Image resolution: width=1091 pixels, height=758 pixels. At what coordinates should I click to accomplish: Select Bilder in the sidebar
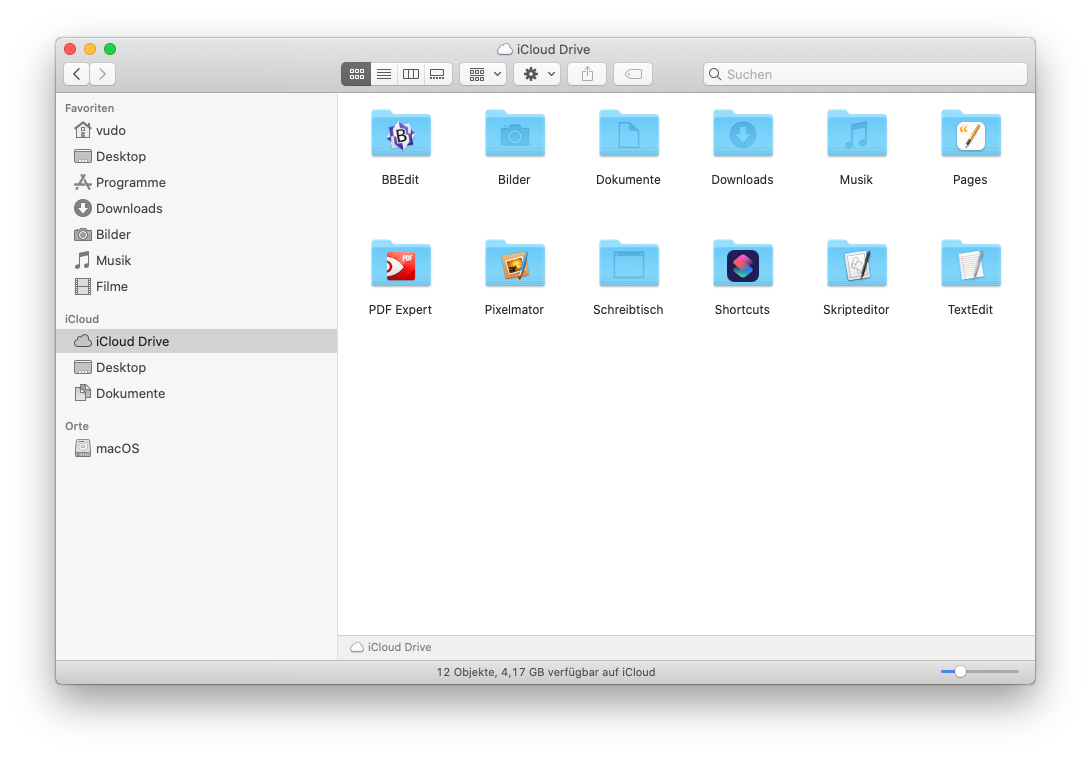(196, 235)
